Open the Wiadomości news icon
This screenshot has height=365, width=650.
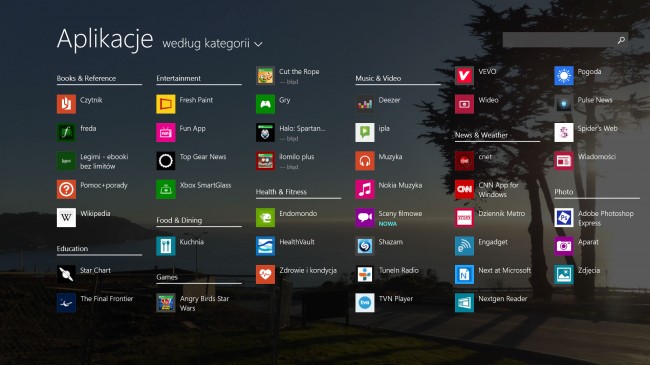564,161
